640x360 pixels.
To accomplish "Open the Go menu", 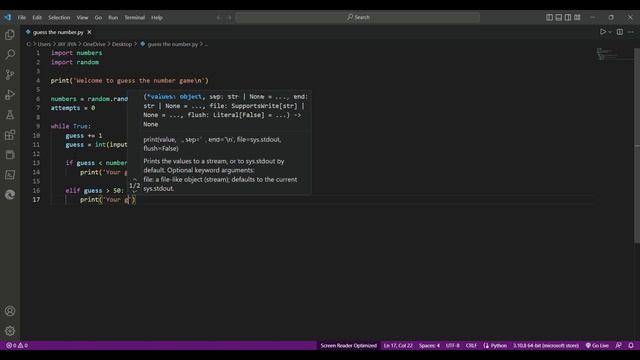I will click(x=98, y=18).
